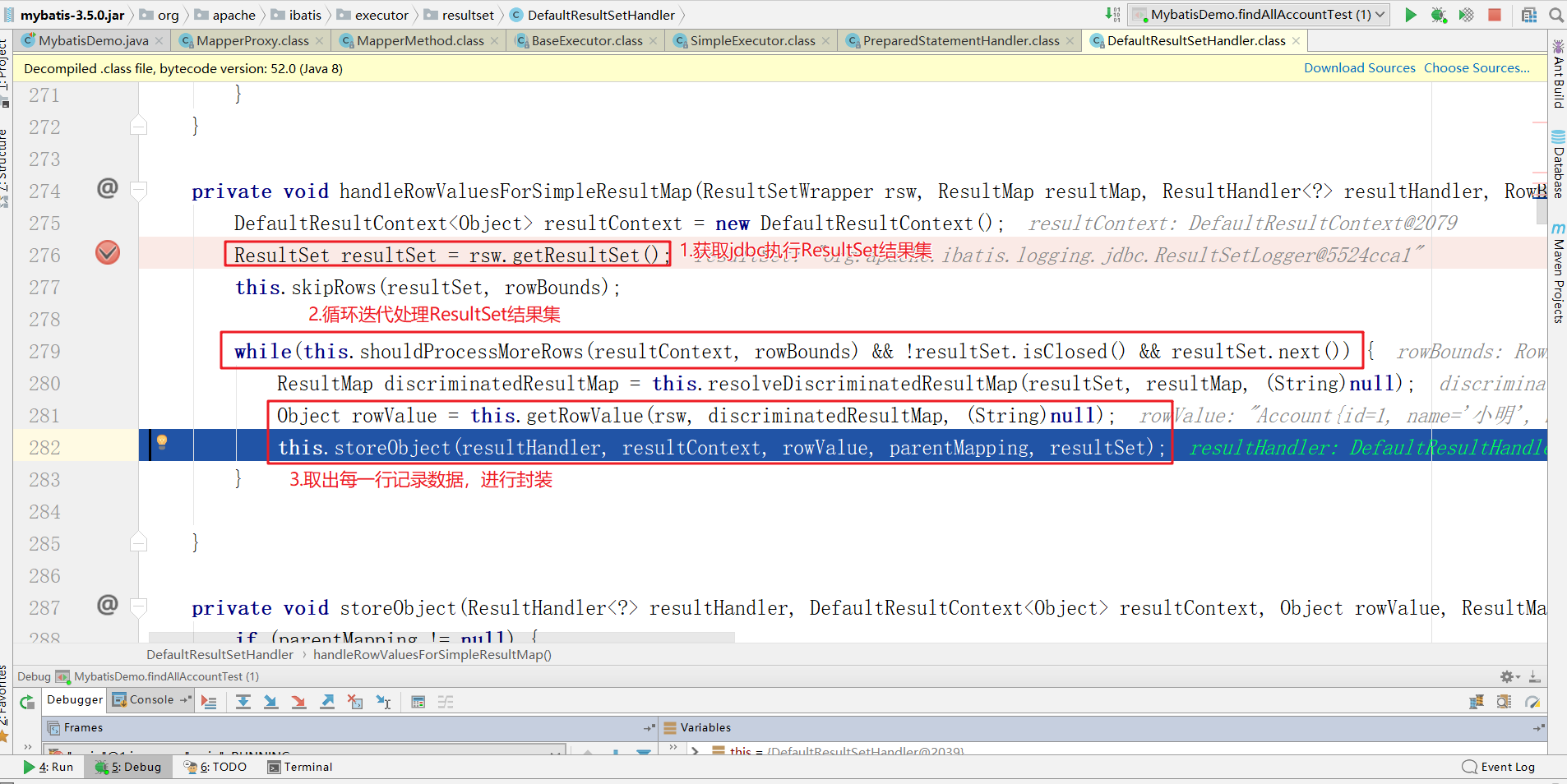Drop the current frame

click(x=355, y=703)
